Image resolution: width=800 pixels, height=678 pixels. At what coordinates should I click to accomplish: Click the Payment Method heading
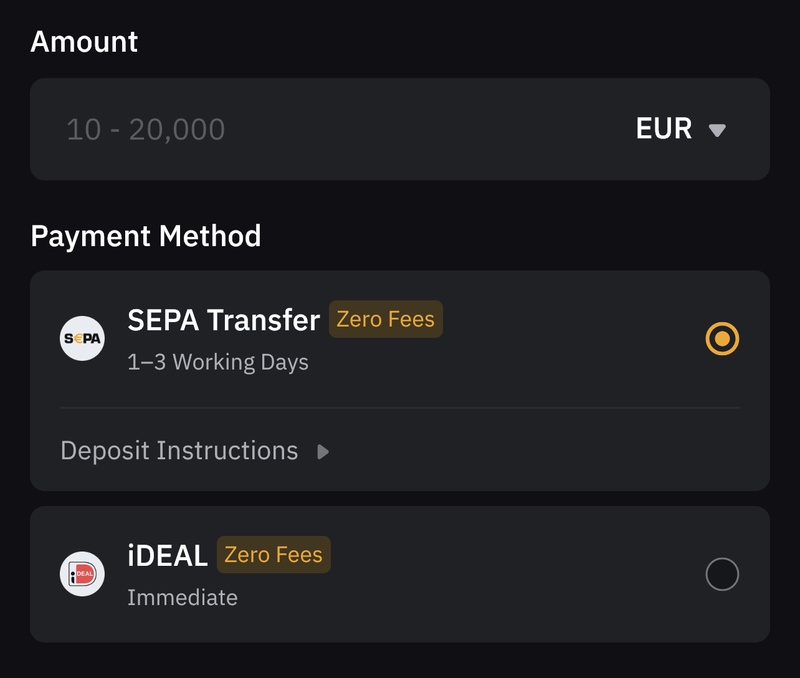[x=146, y=236]
